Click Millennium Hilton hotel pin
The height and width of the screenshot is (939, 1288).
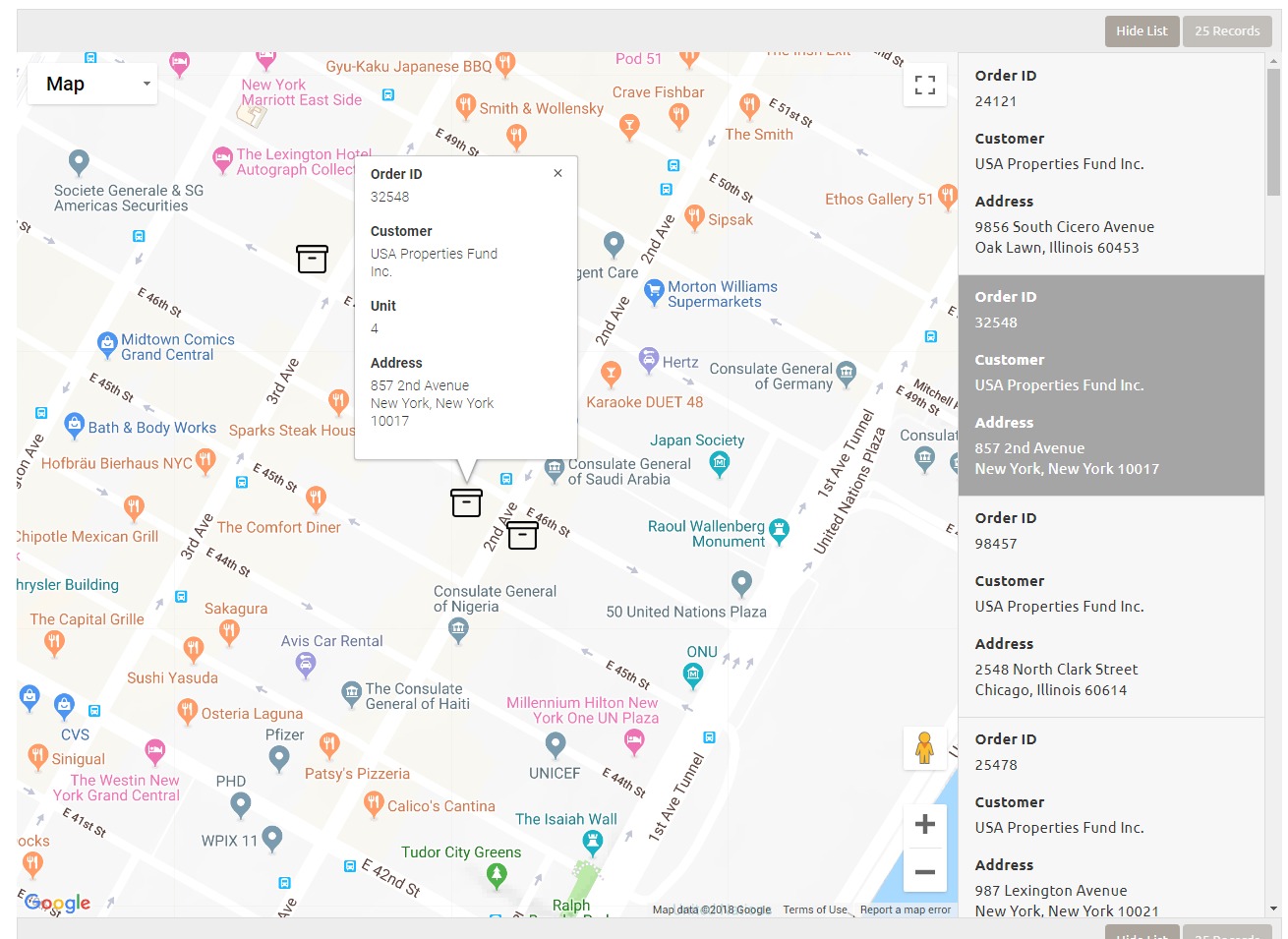click(634, 741)
